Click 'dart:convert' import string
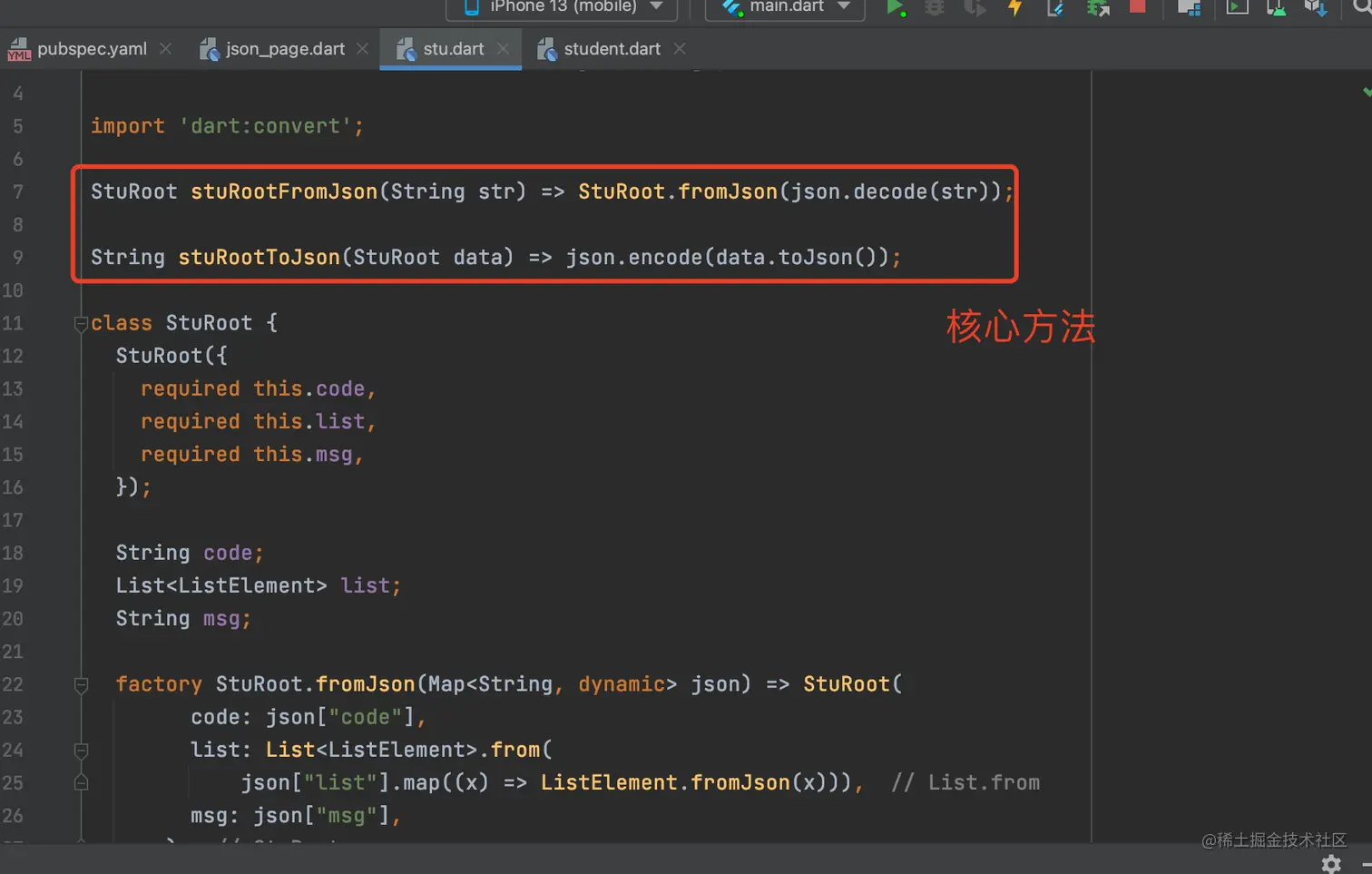This screenshot has width=1372, height=874. click(265, 126)
